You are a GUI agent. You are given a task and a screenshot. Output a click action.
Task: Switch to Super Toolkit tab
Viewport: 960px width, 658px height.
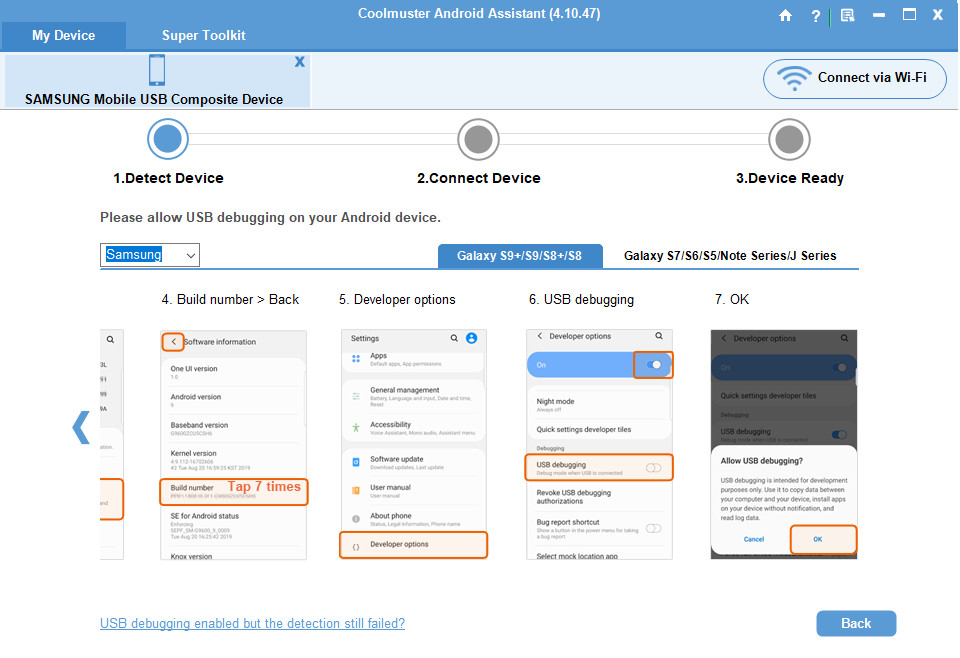click(203, 36)
